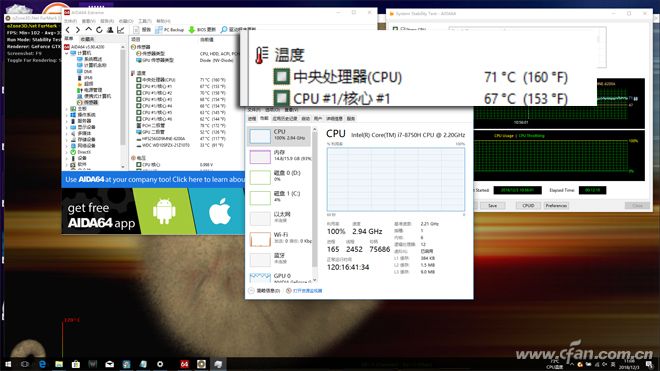Click CPUID in System Stability Test

528,206
